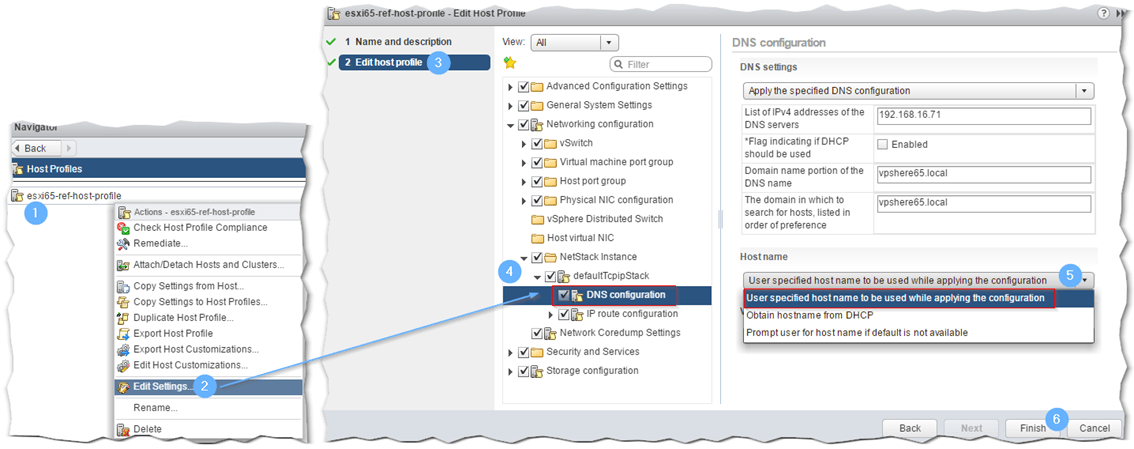Click the Copy Settings from Host icon

[122, 286]
